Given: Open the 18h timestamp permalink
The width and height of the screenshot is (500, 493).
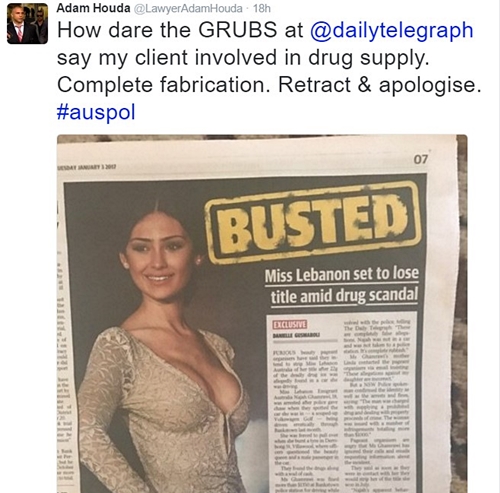Looking at the screenshot, I should pos(262,8).
